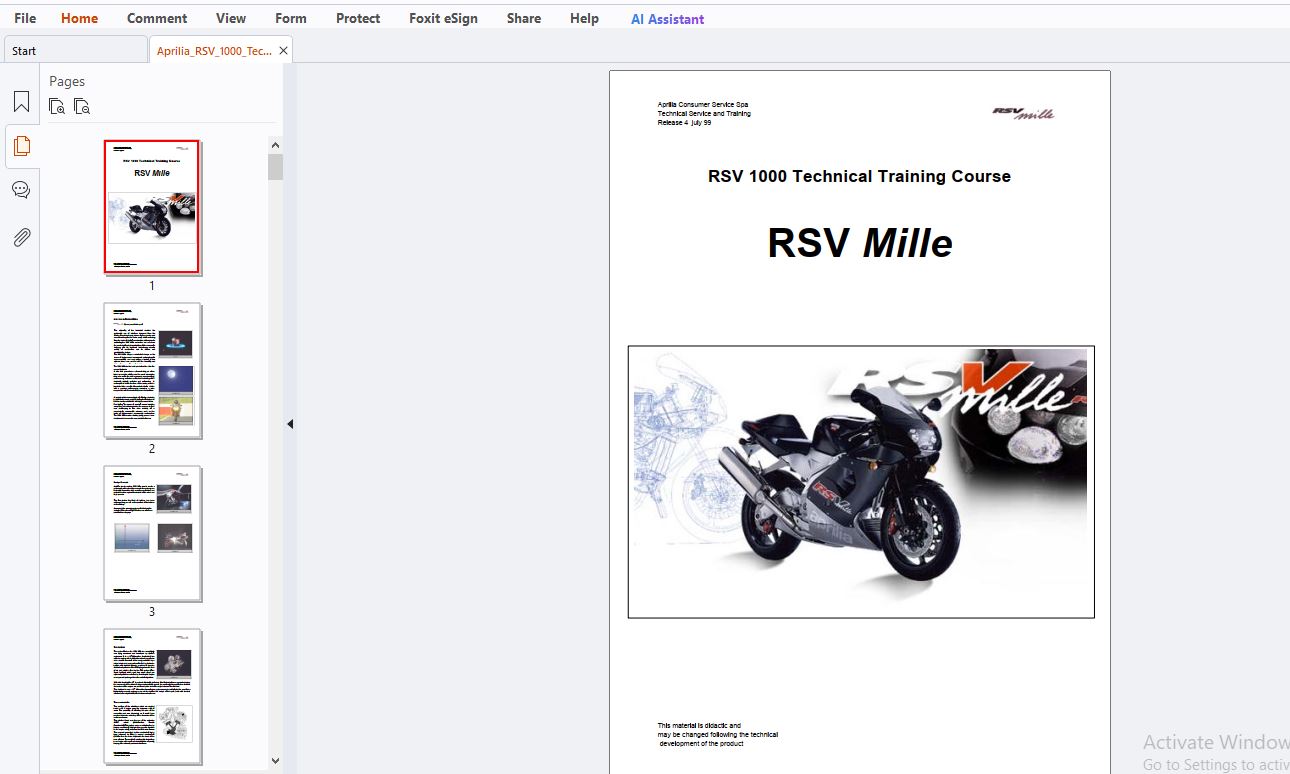Launch the AI Assistant

tap(667, 19)
